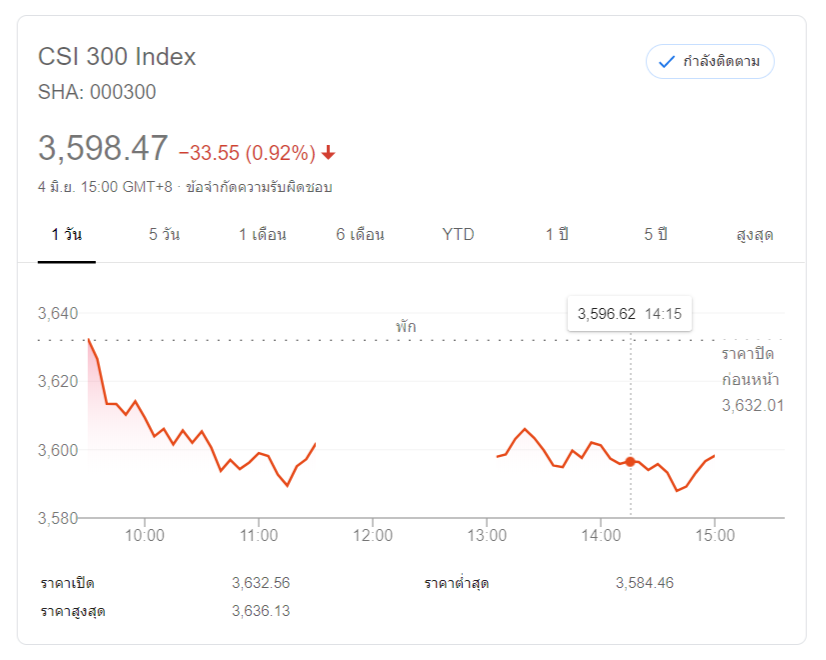
Task: Click the พัก break label on chart
Action: [x=405, y=326]
